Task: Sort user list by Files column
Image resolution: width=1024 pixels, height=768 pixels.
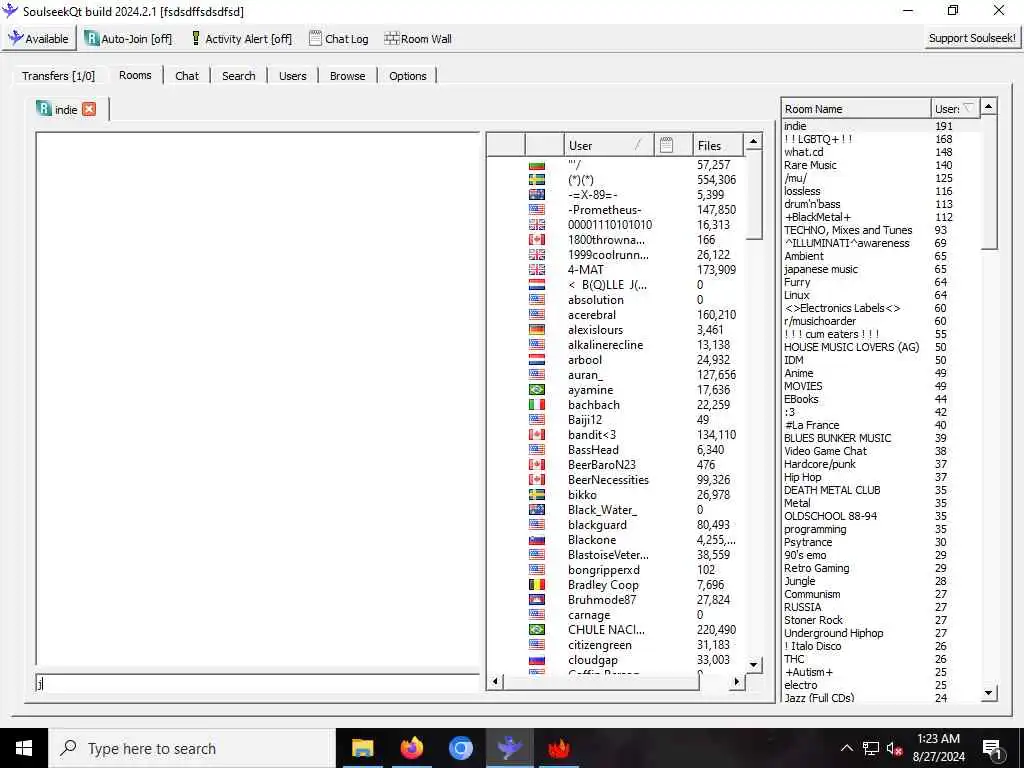Action: point(717,145)
